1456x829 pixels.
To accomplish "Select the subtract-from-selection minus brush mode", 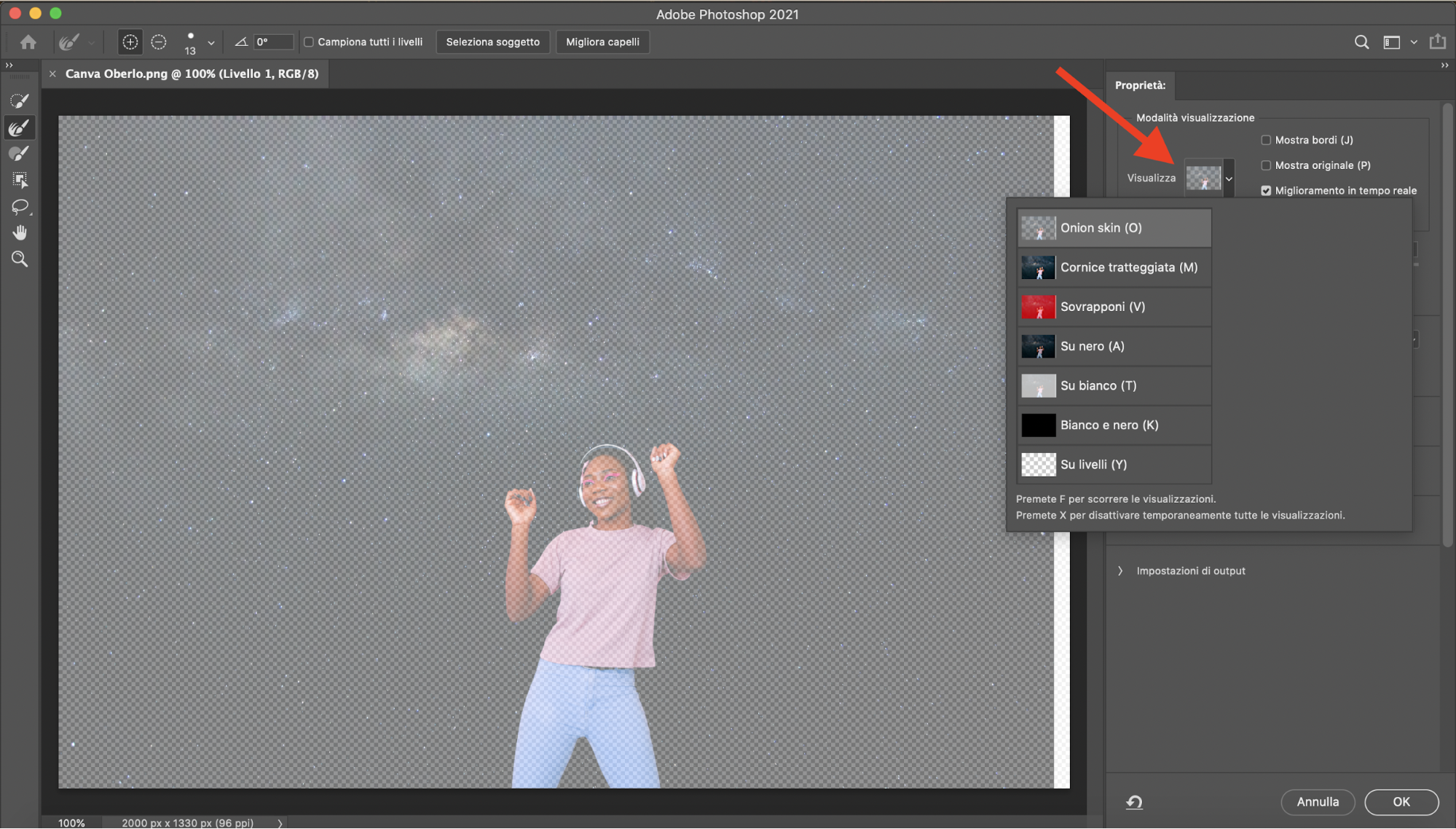I will (158, 42).
